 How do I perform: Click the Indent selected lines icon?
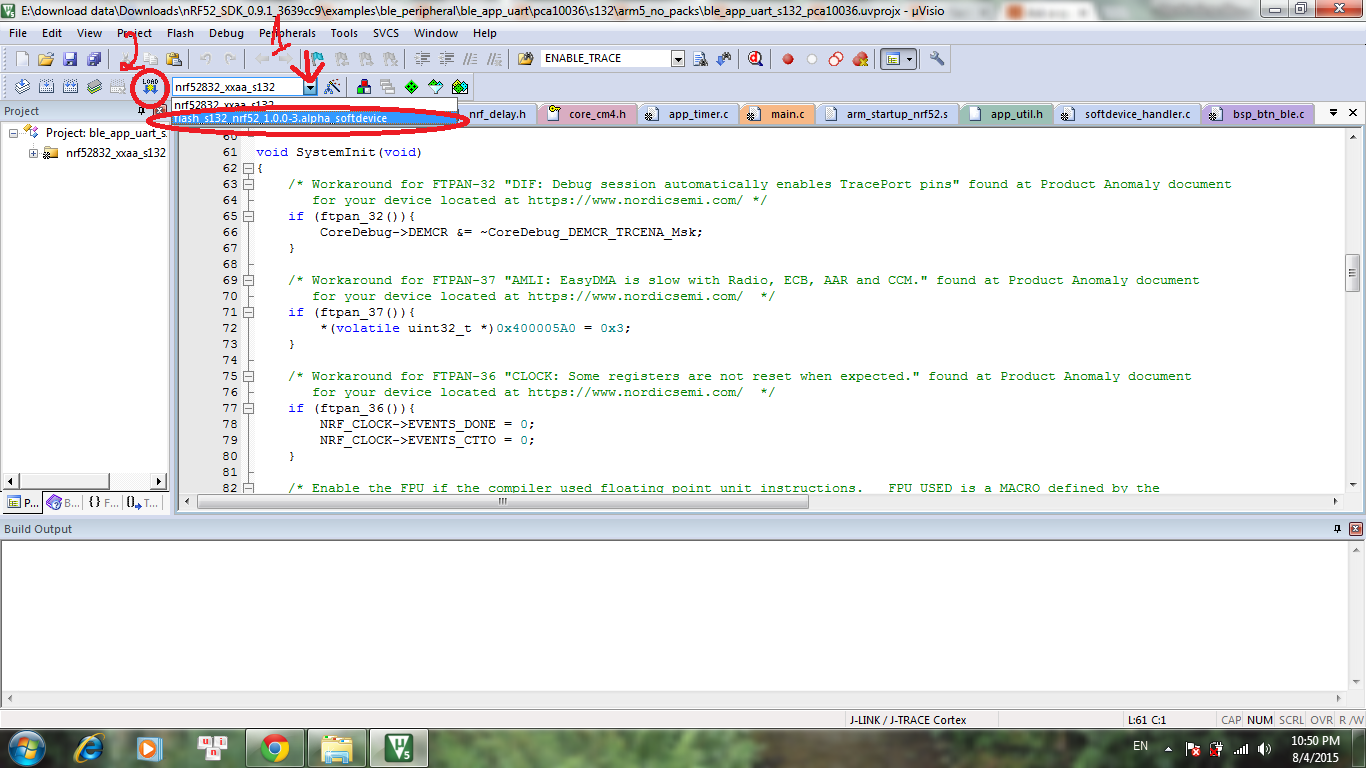[x=422, y=59]
